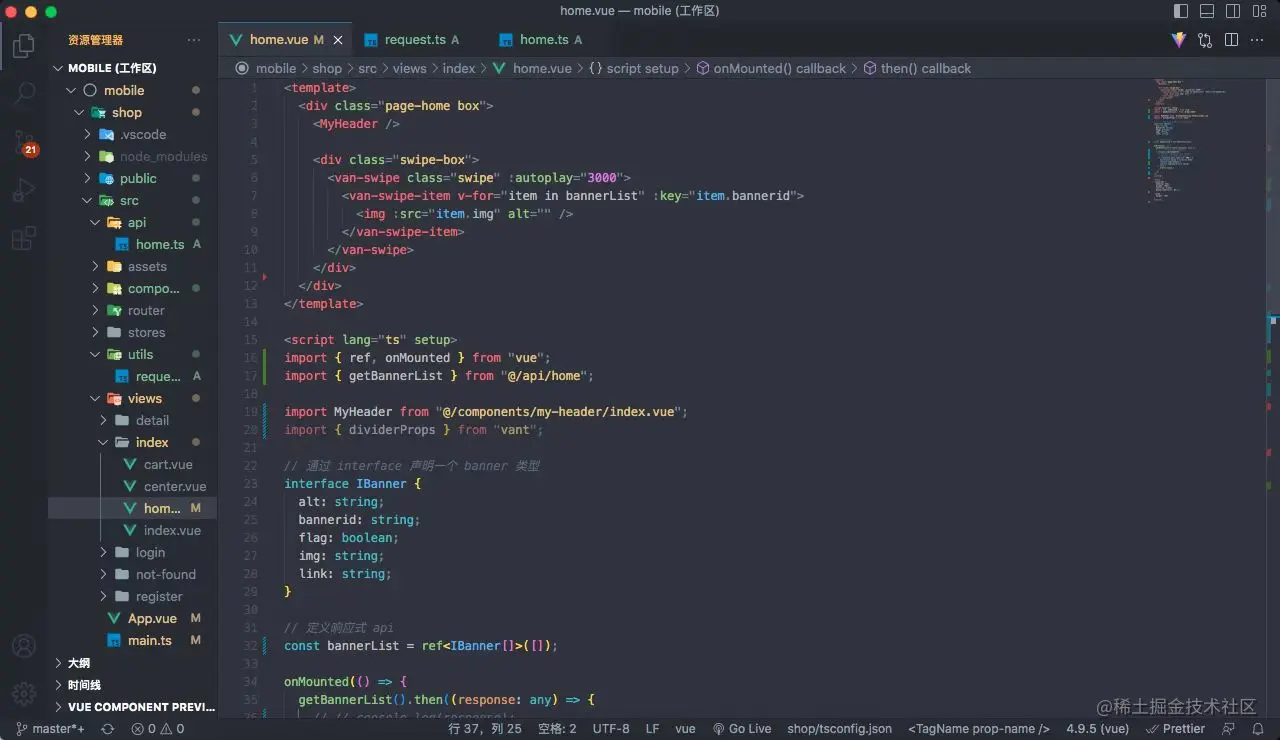Open the Customize Layout icon in title bar
1280x740 pixels.
tap(1259, 11)
